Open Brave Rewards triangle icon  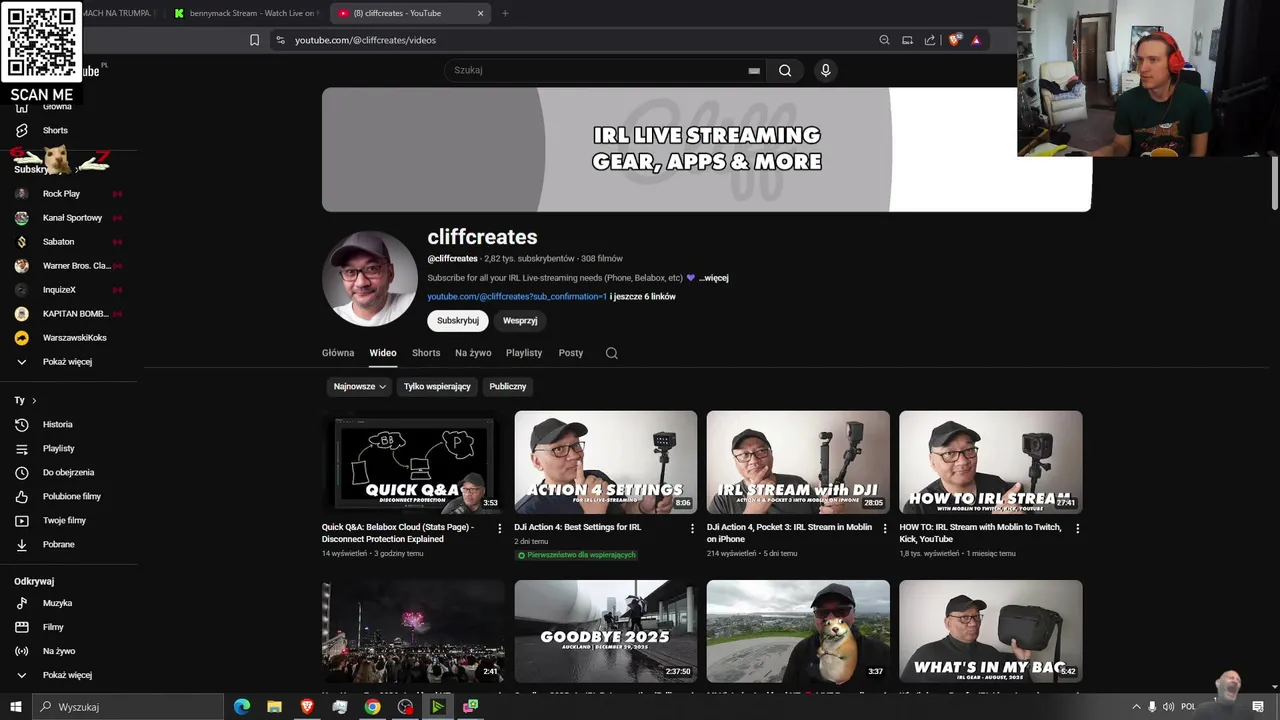coord(976,40)
